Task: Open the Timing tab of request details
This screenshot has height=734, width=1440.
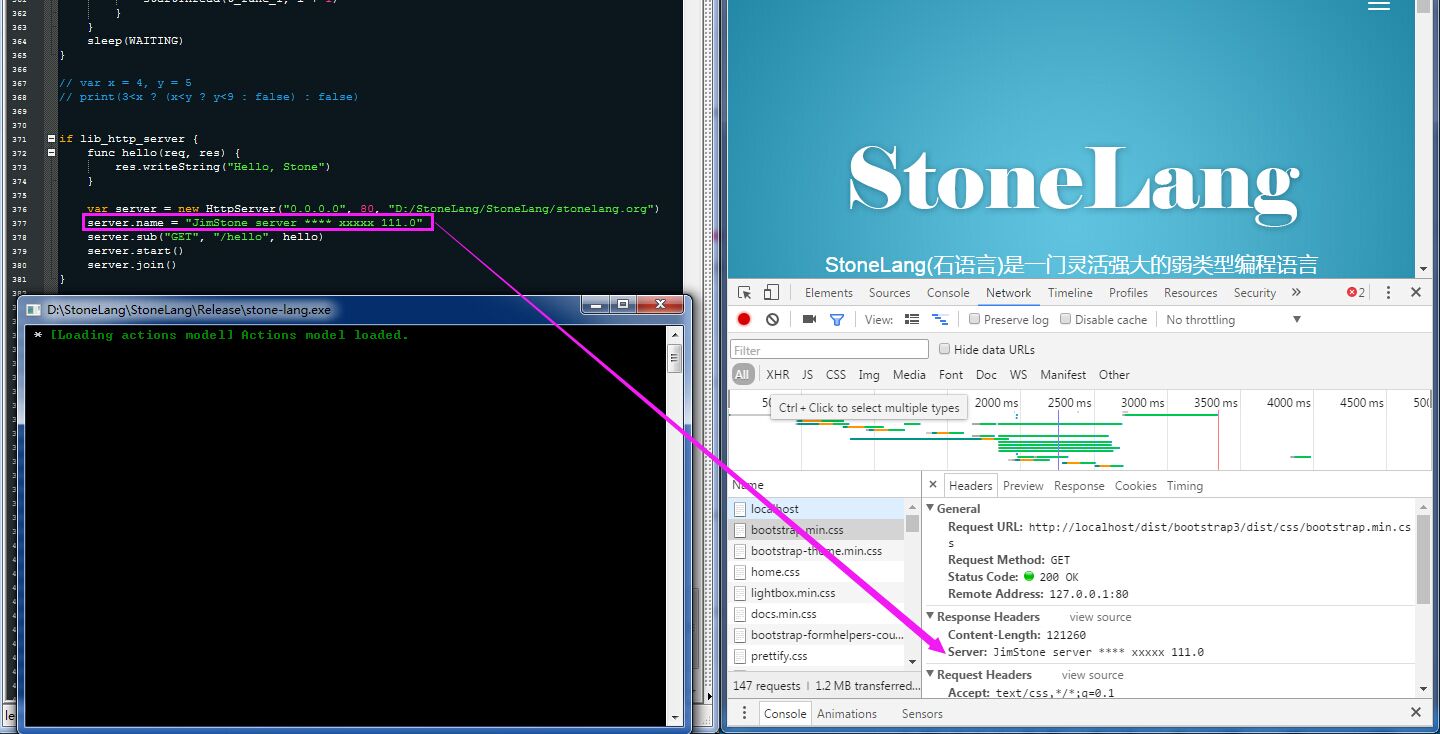Action: pos(1184,486)
